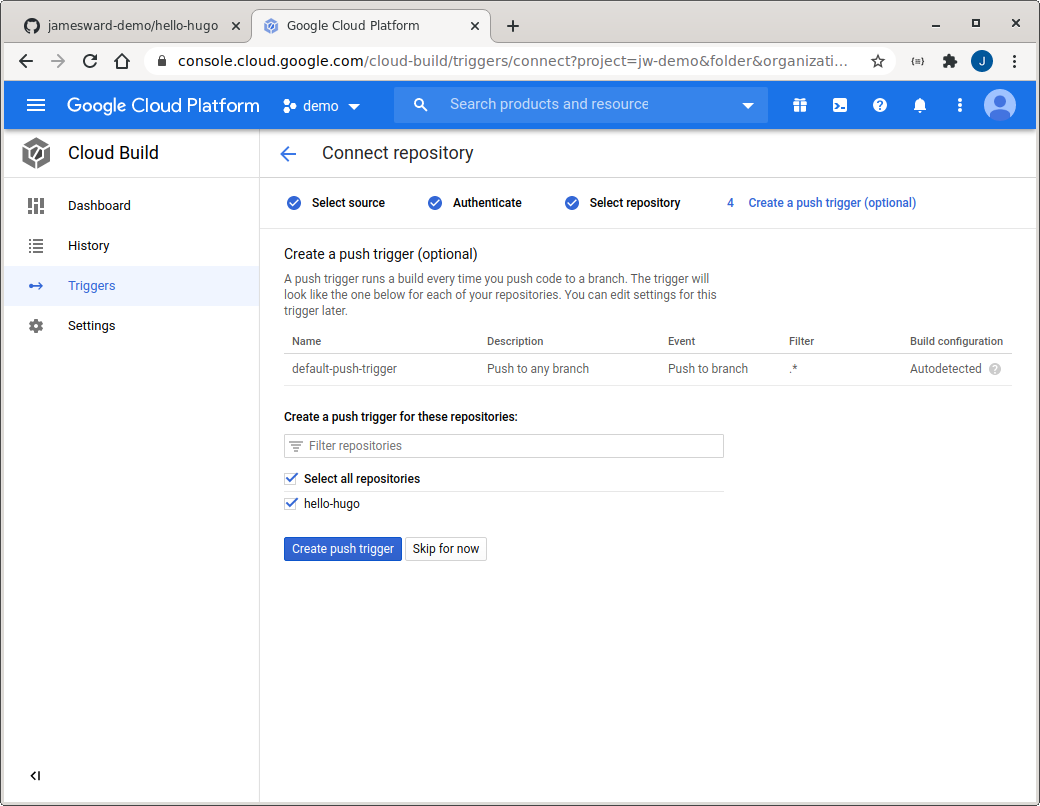
Task: Expand the search bar dropdown arrow
Action: pyautogui.click(x=748, y=106)
